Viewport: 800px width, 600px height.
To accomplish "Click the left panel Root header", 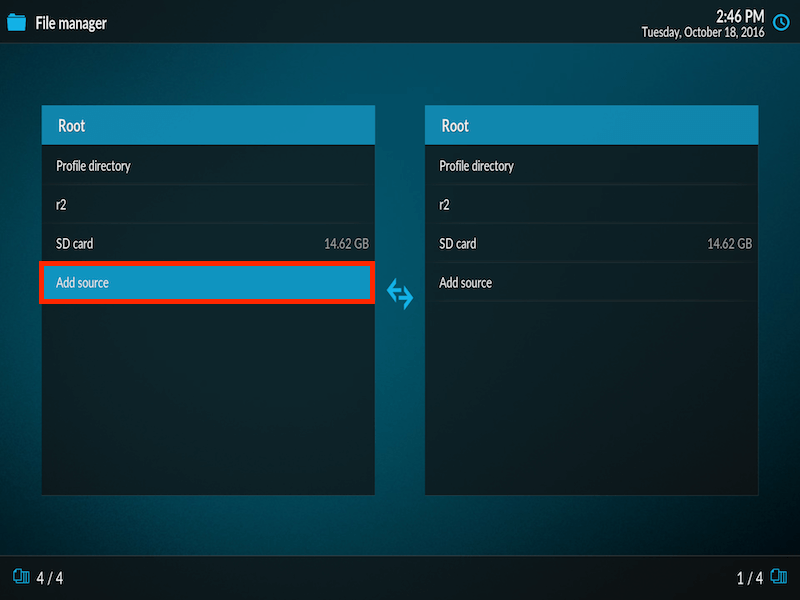I will pyautogui.click(x=208, y=126).
